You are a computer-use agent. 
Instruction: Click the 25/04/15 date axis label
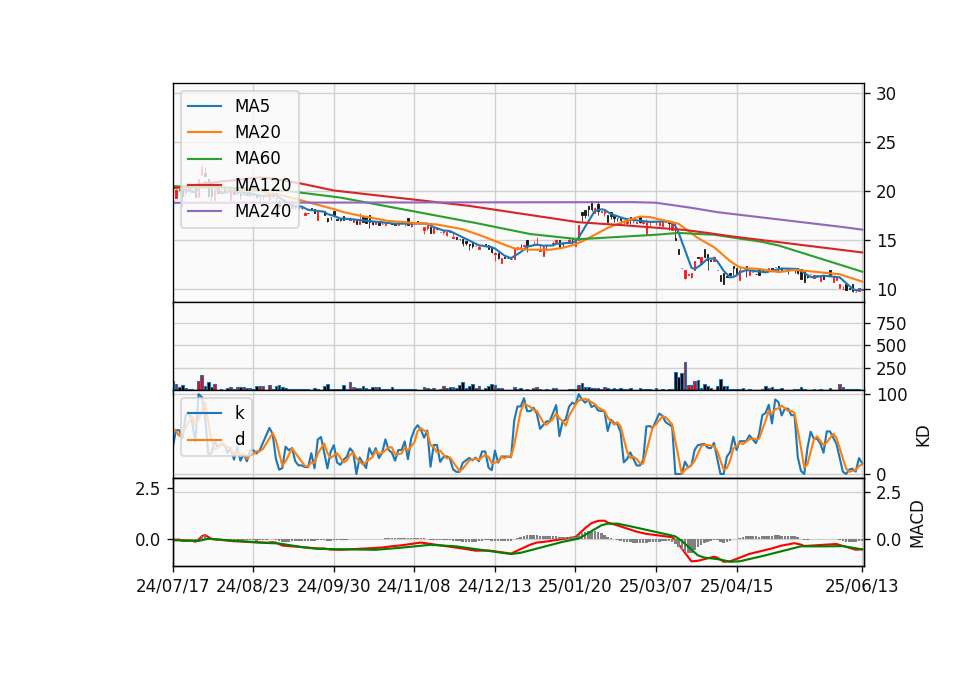point(737,586)
